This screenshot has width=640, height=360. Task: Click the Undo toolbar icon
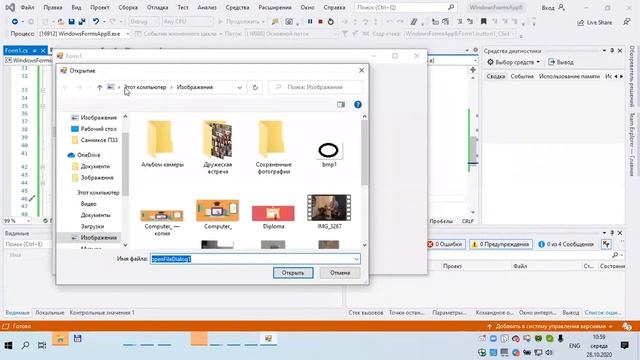pos(96,21)
